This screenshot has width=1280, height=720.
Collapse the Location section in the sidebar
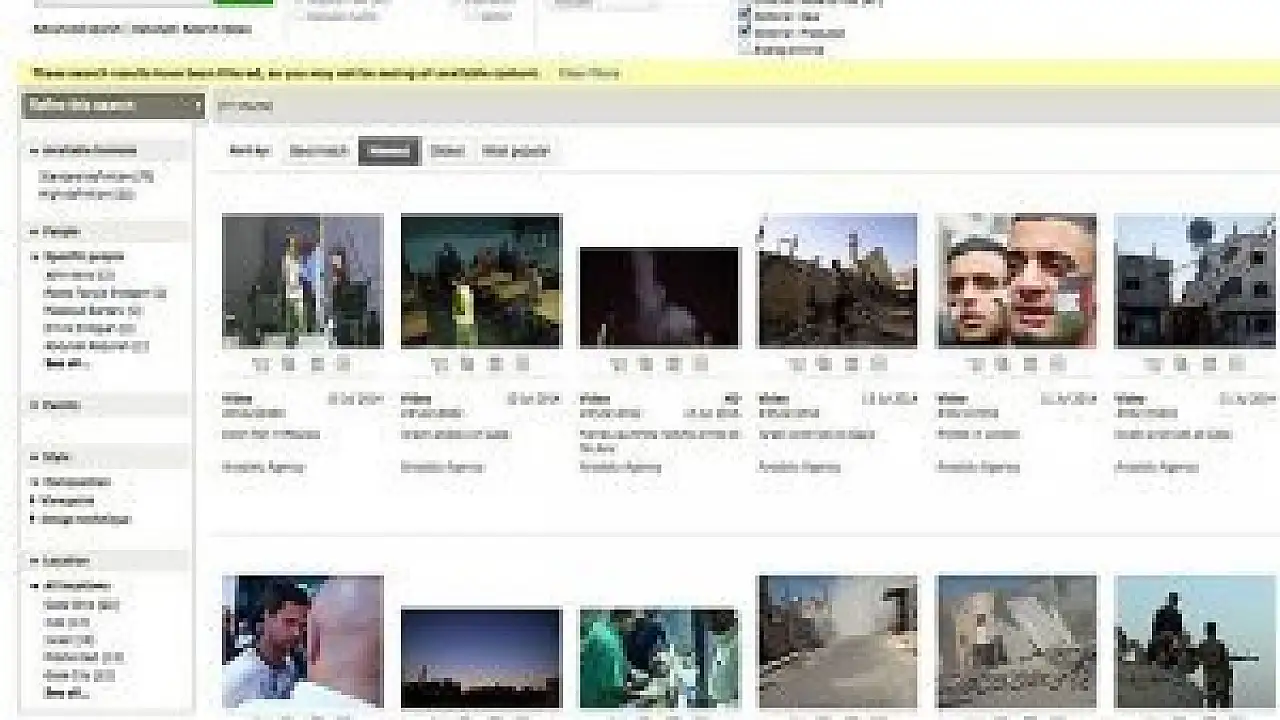[x=34, y=561]
